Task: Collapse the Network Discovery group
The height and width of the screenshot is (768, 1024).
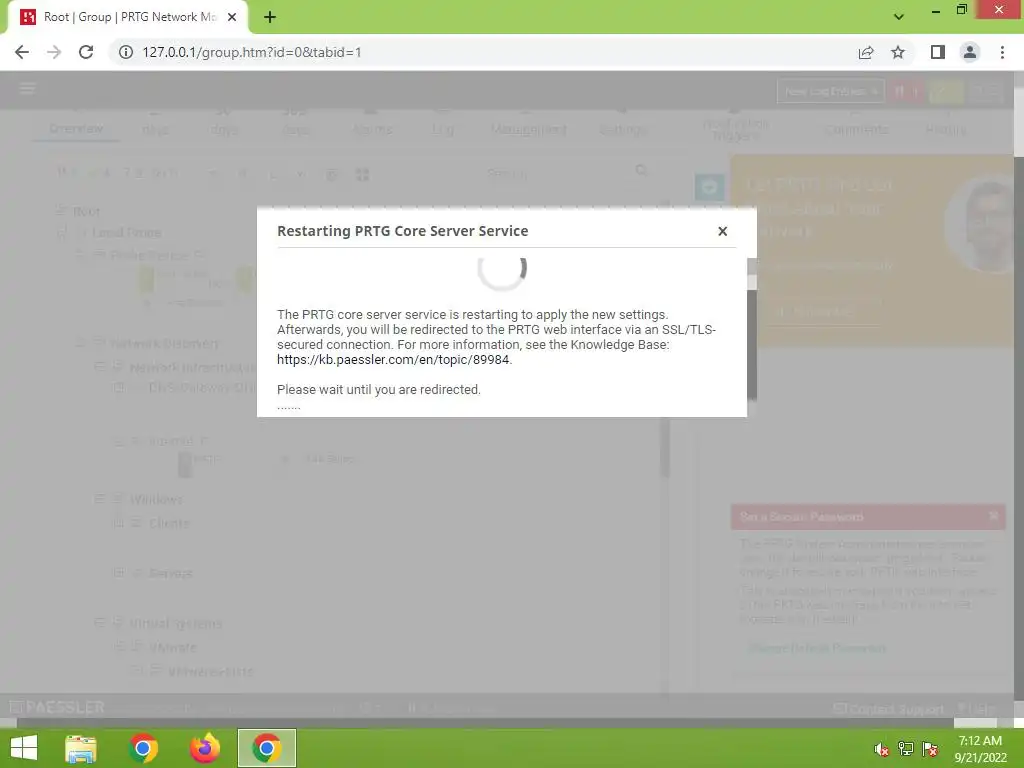Action: pyautogui.click(x=80, y=344)
